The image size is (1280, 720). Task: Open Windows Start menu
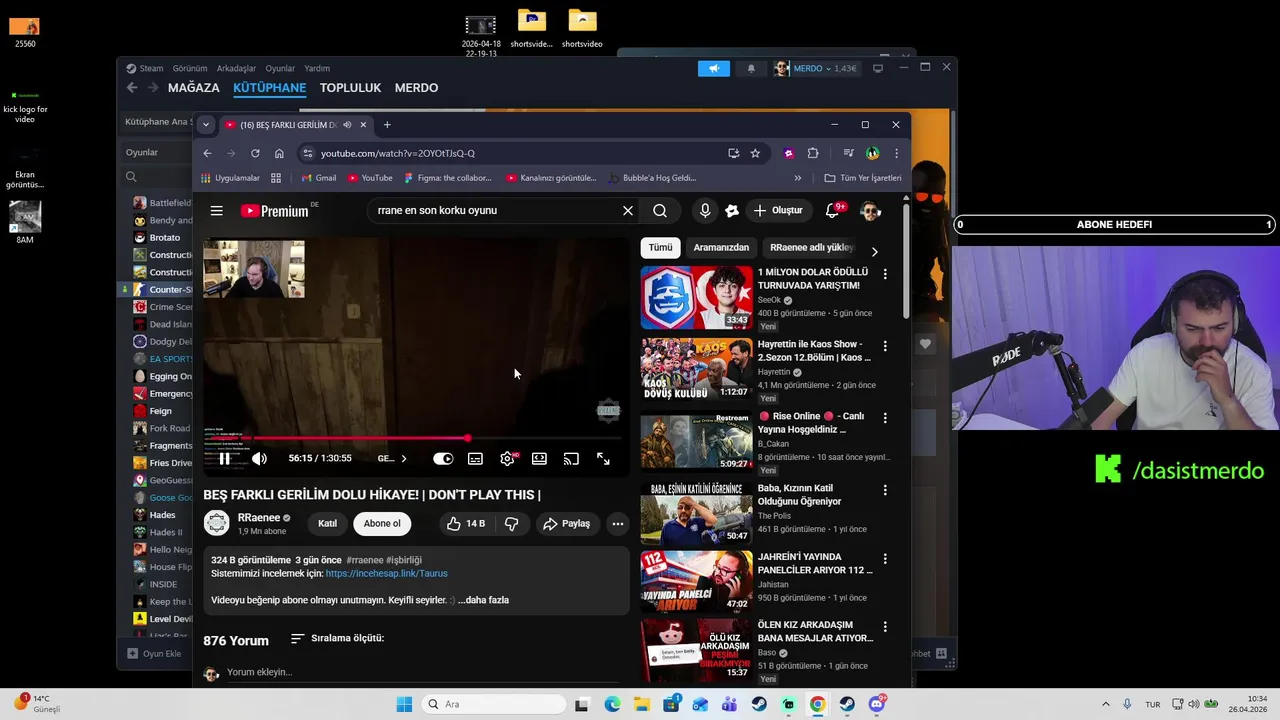[404, 704]
